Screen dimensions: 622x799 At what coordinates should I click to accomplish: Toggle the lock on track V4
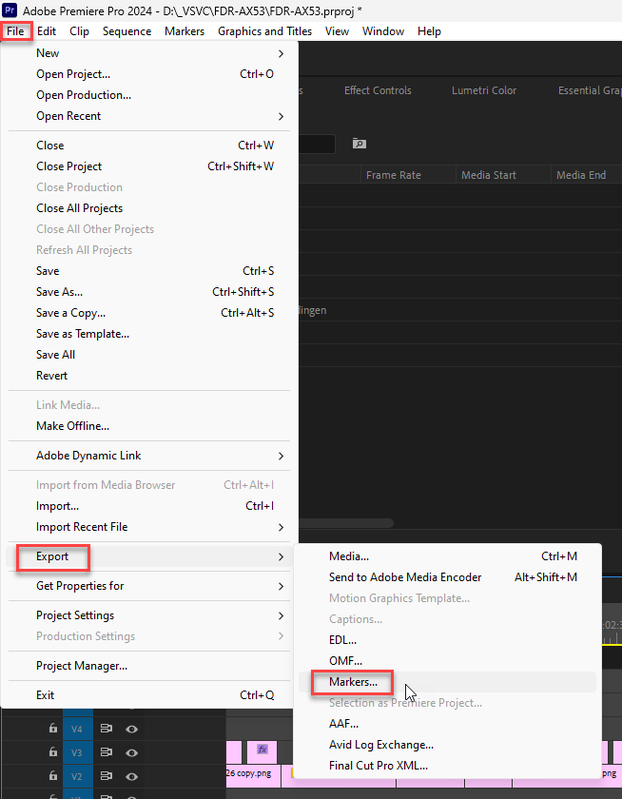coord(53,728)
